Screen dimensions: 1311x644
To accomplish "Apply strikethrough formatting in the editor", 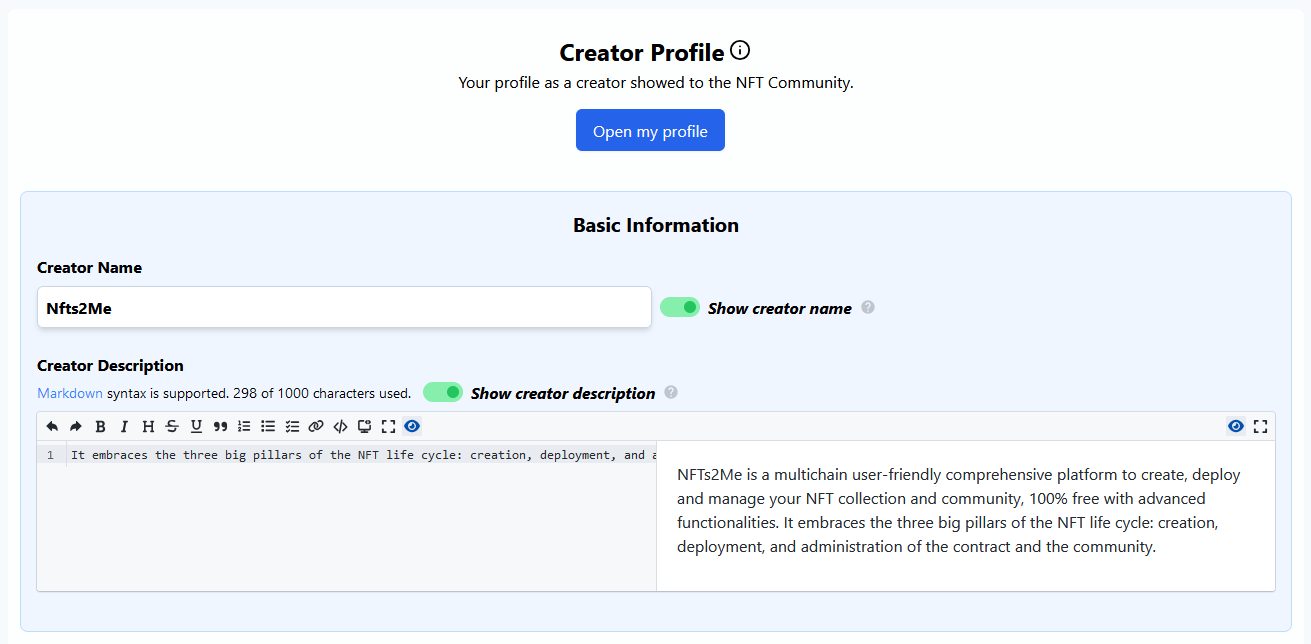I will 172,427.
